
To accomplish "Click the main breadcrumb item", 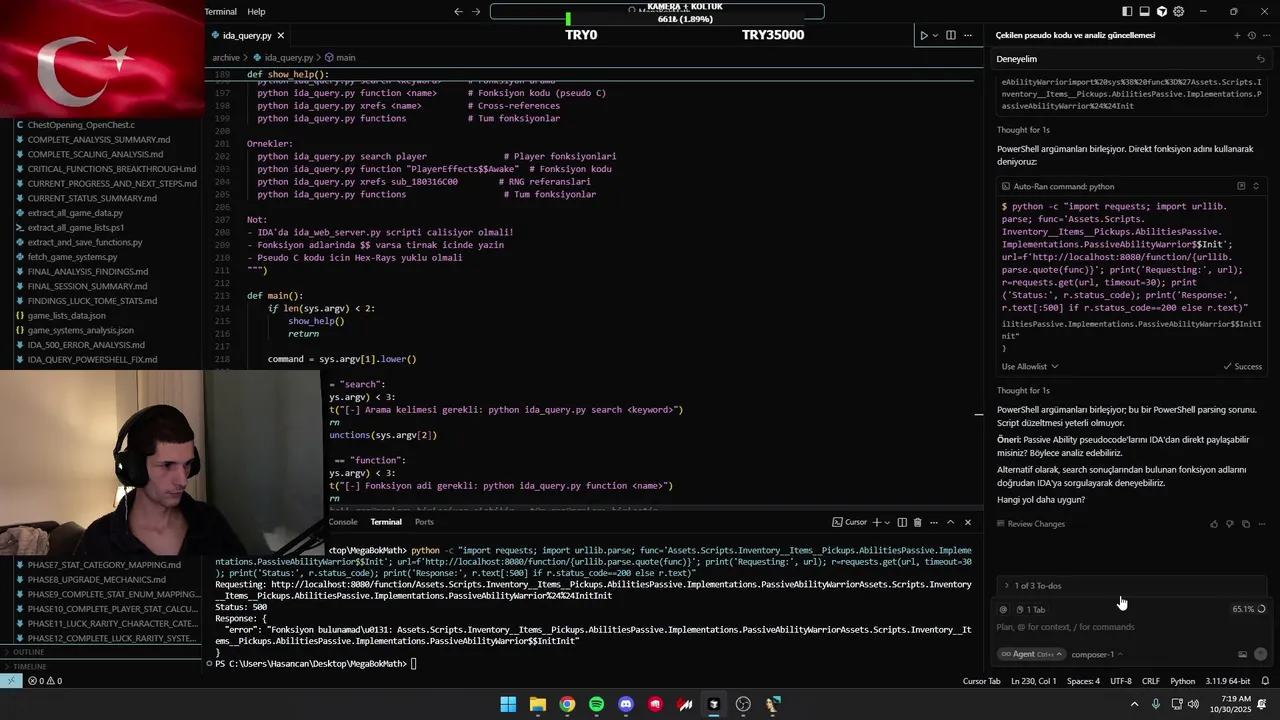I will (x=340, y=58).
